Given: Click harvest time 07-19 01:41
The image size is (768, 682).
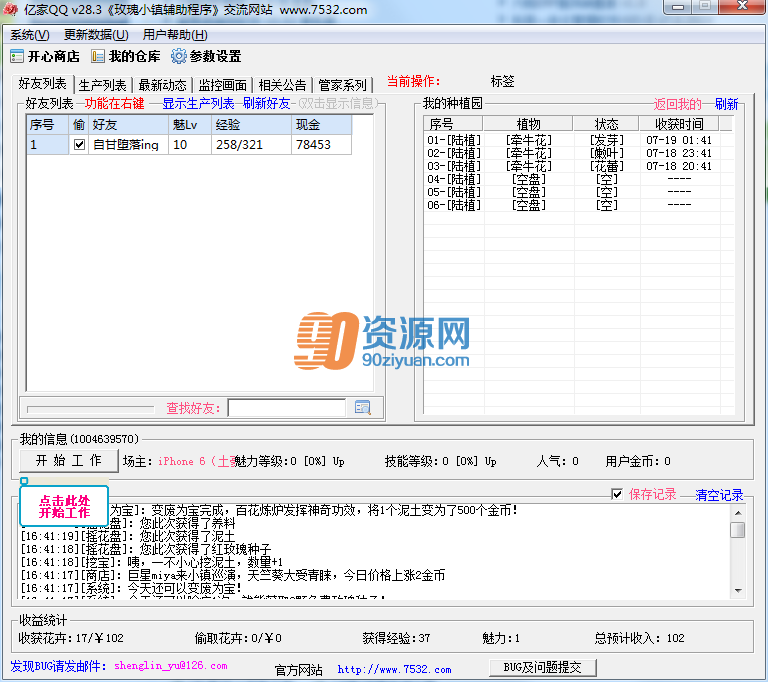Looking at the screenshot, I should 679,140.
